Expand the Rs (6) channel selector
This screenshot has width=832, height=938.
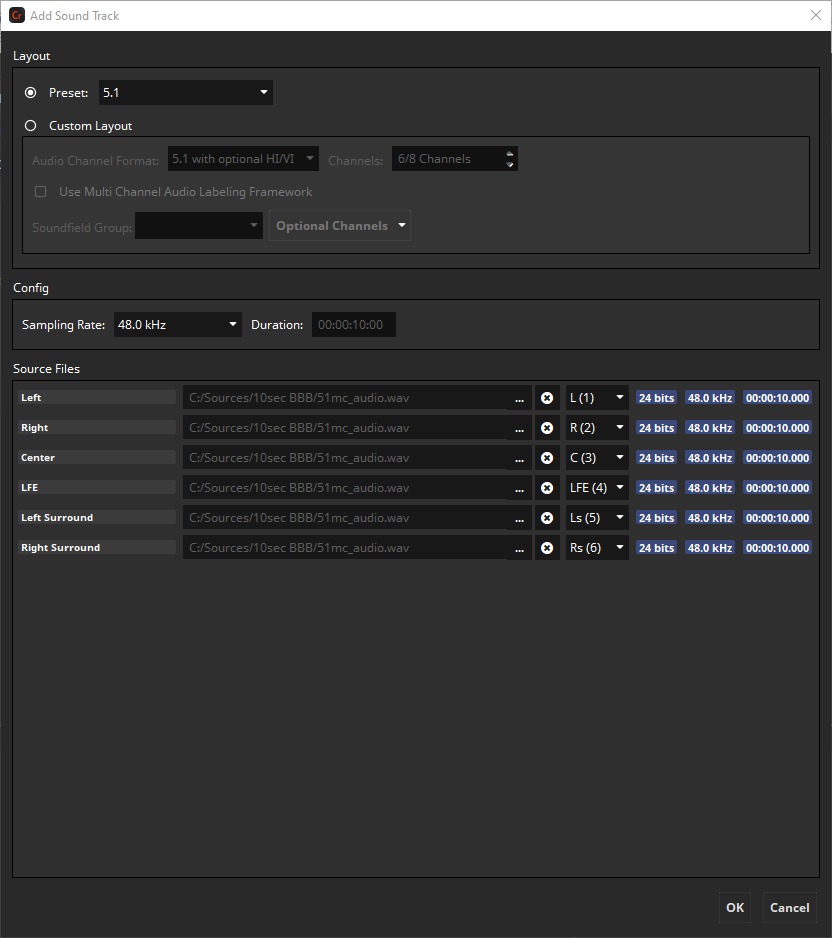pos(597,548)
